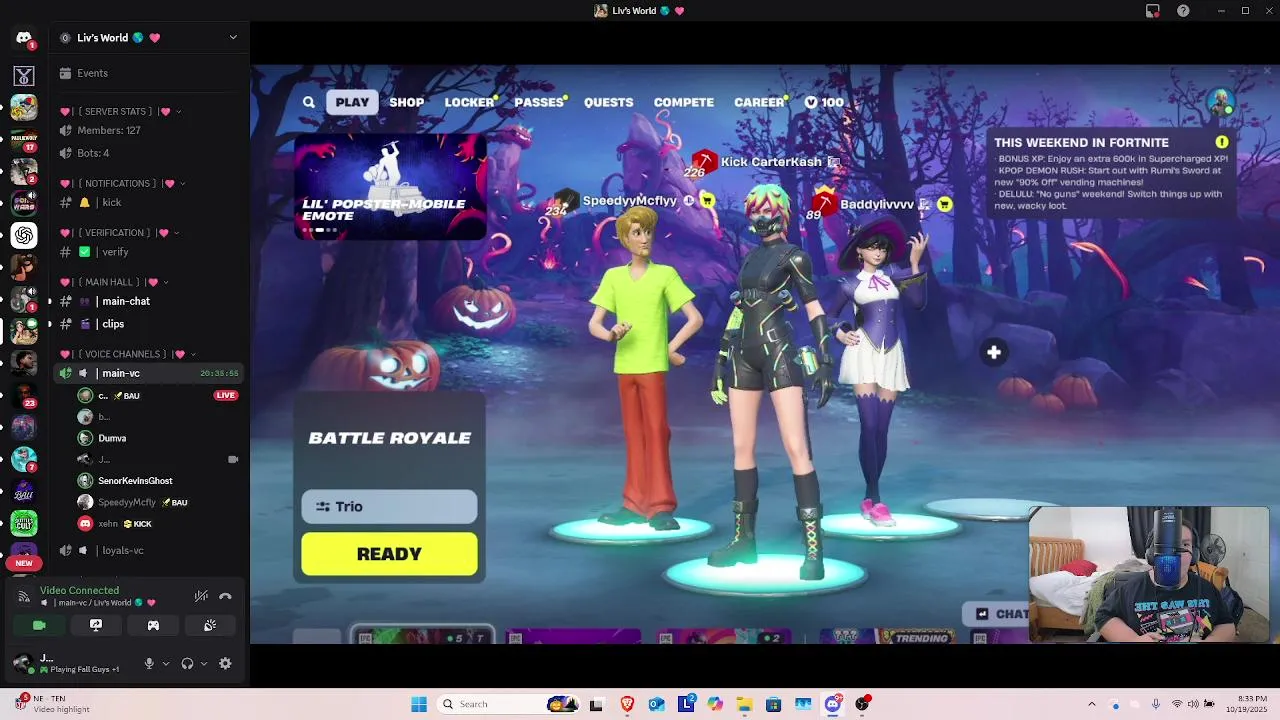Open the kick notifications channel
The width and height of the screenshot is (1280, 720).
coord(150,202)
